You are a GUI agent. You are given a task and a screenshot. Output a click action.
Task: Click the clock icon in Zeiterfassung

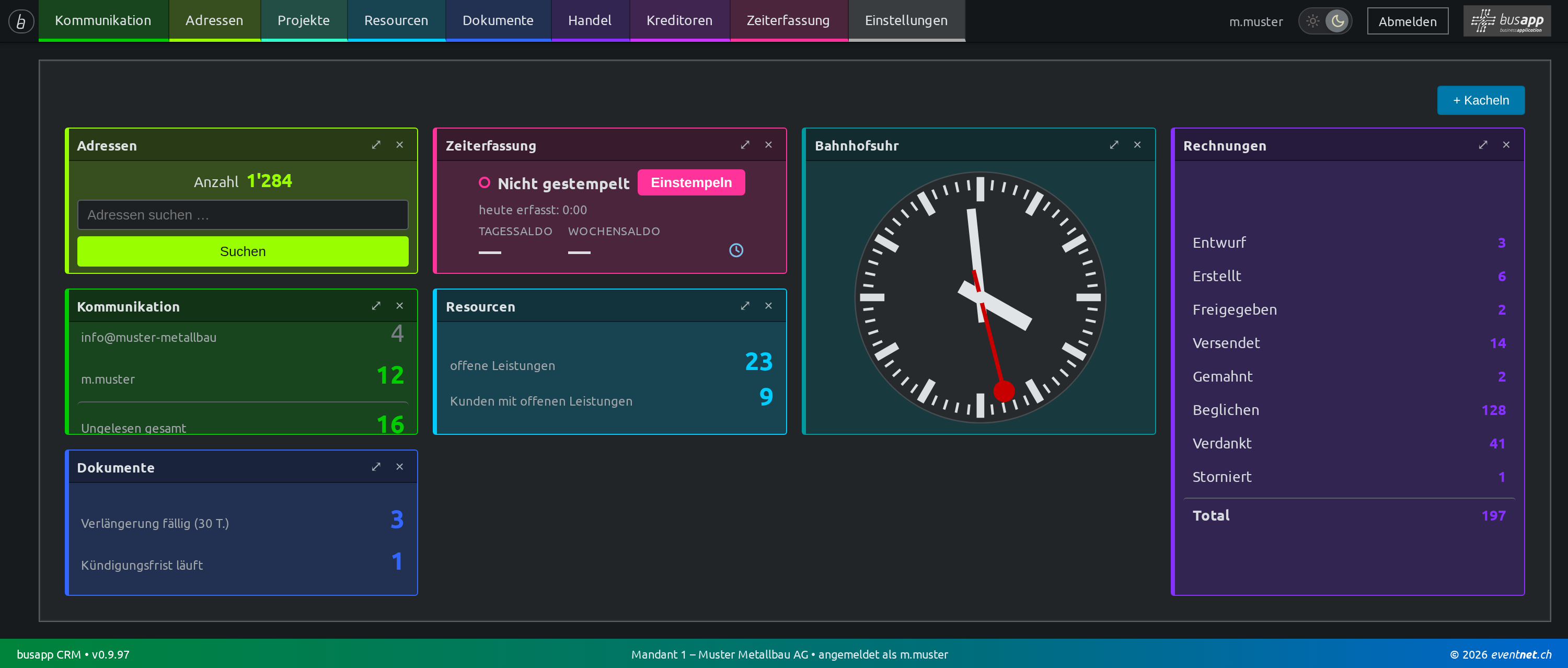coord(736,250)
